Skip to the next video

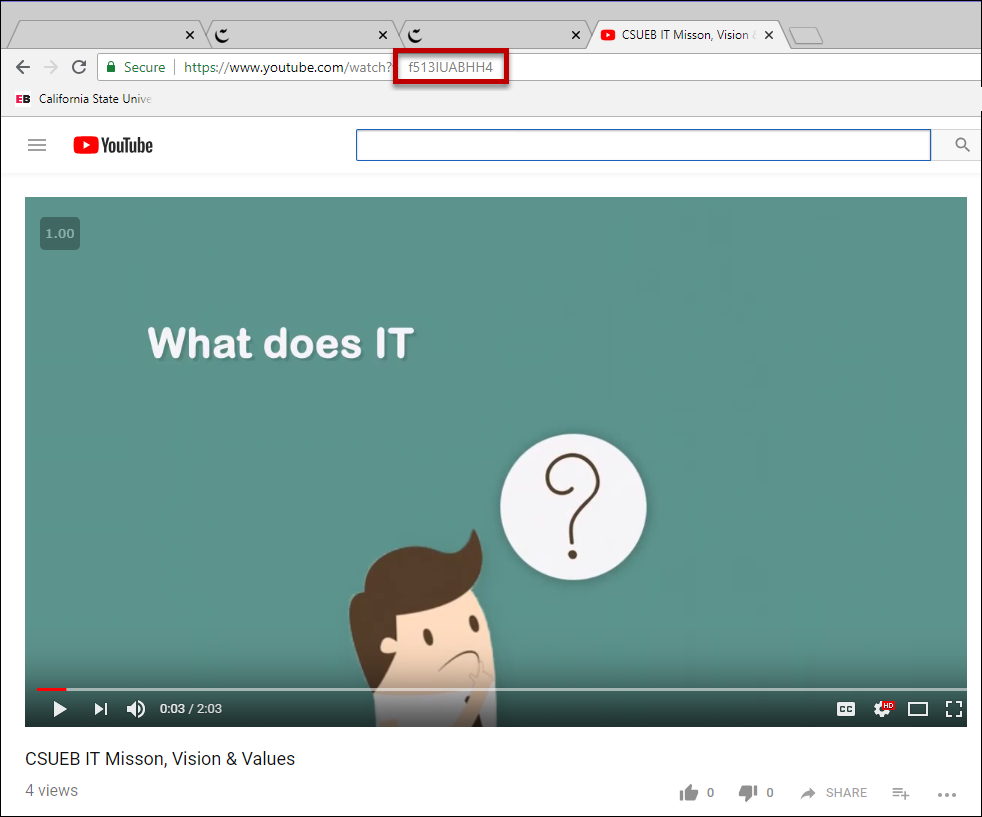coord(101,709)
